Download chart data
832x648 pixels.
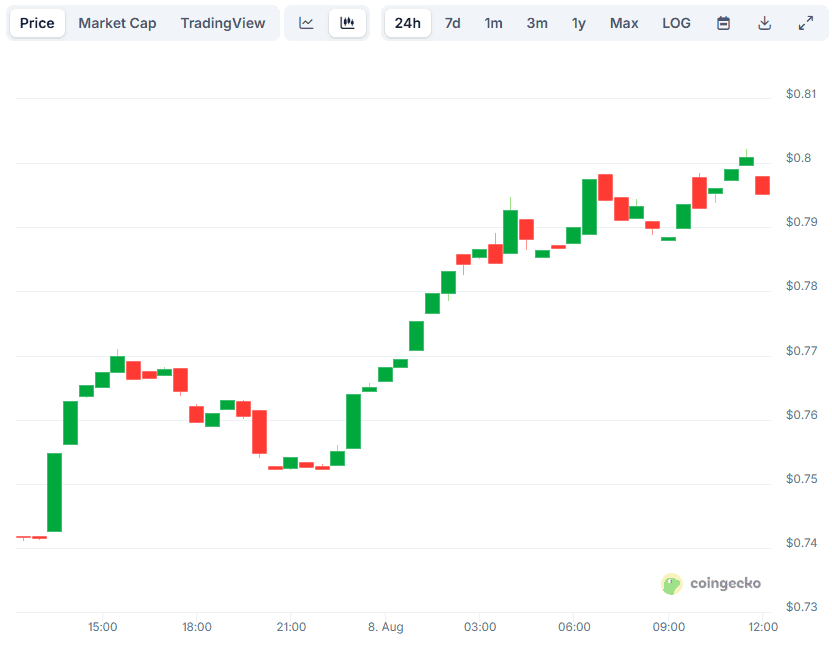(765, 23)
